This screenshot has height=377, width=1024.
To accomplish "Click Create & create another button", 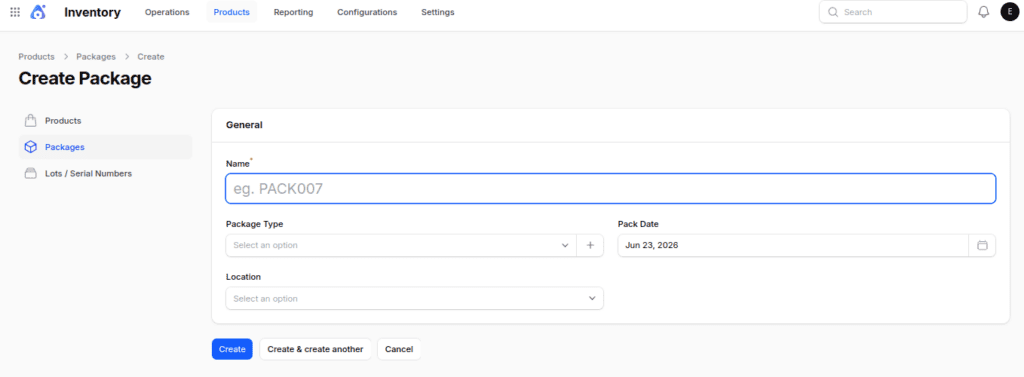I will (315, 349).
